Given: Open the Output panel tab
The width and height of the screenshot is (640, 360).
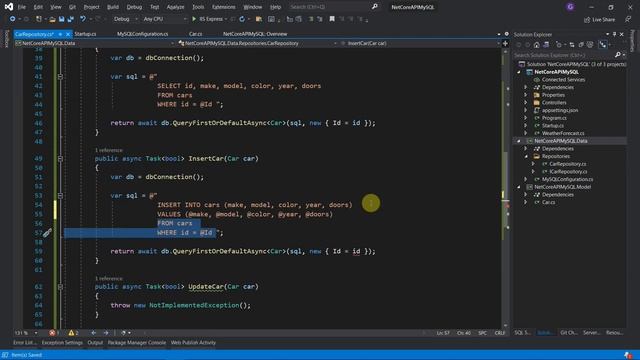Looking at the screenshot, I should (x=95, y=343).
